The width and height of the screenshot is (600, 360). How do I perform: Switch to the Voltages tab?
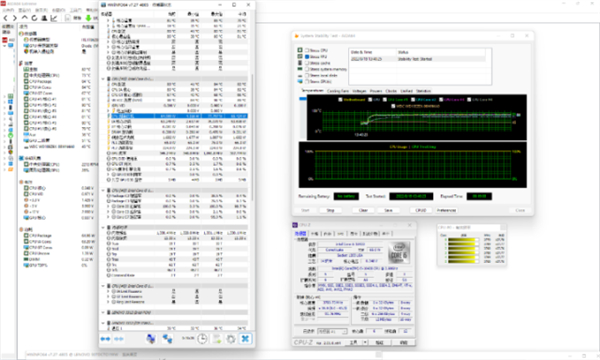(x=359, y=91)
